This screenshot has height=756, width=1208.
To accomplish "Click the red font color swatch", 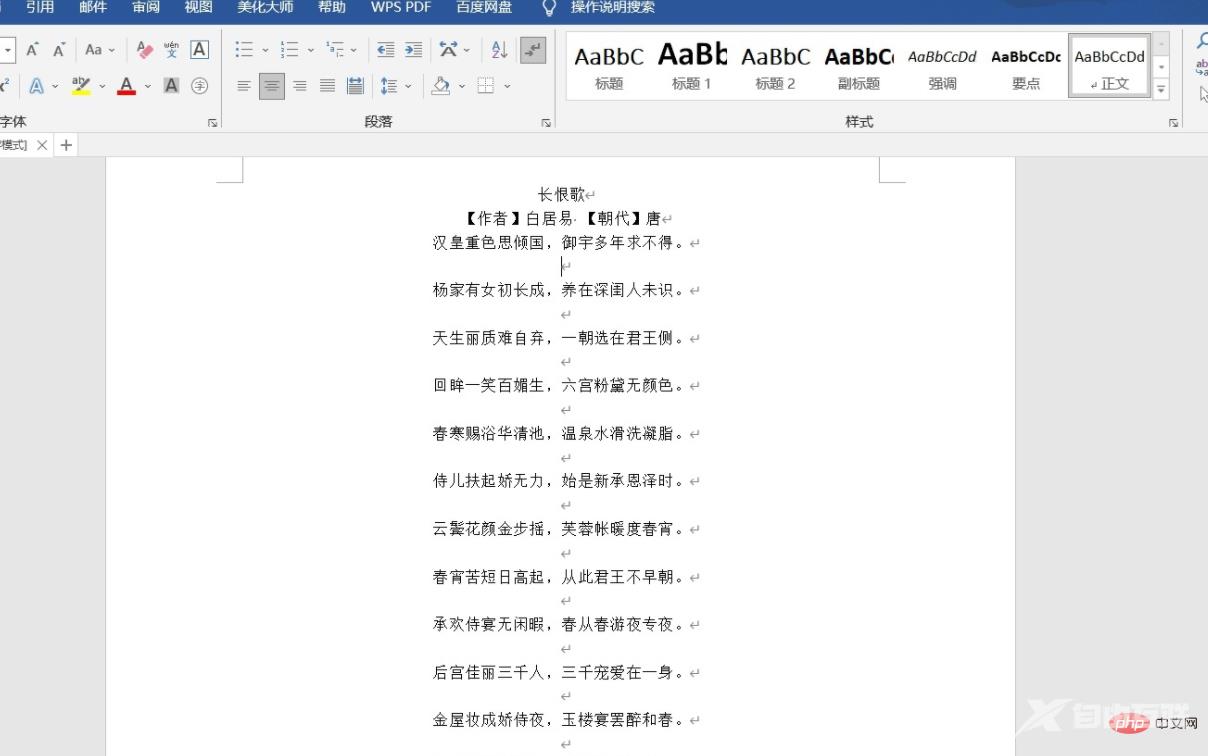I will coord(126,86).
